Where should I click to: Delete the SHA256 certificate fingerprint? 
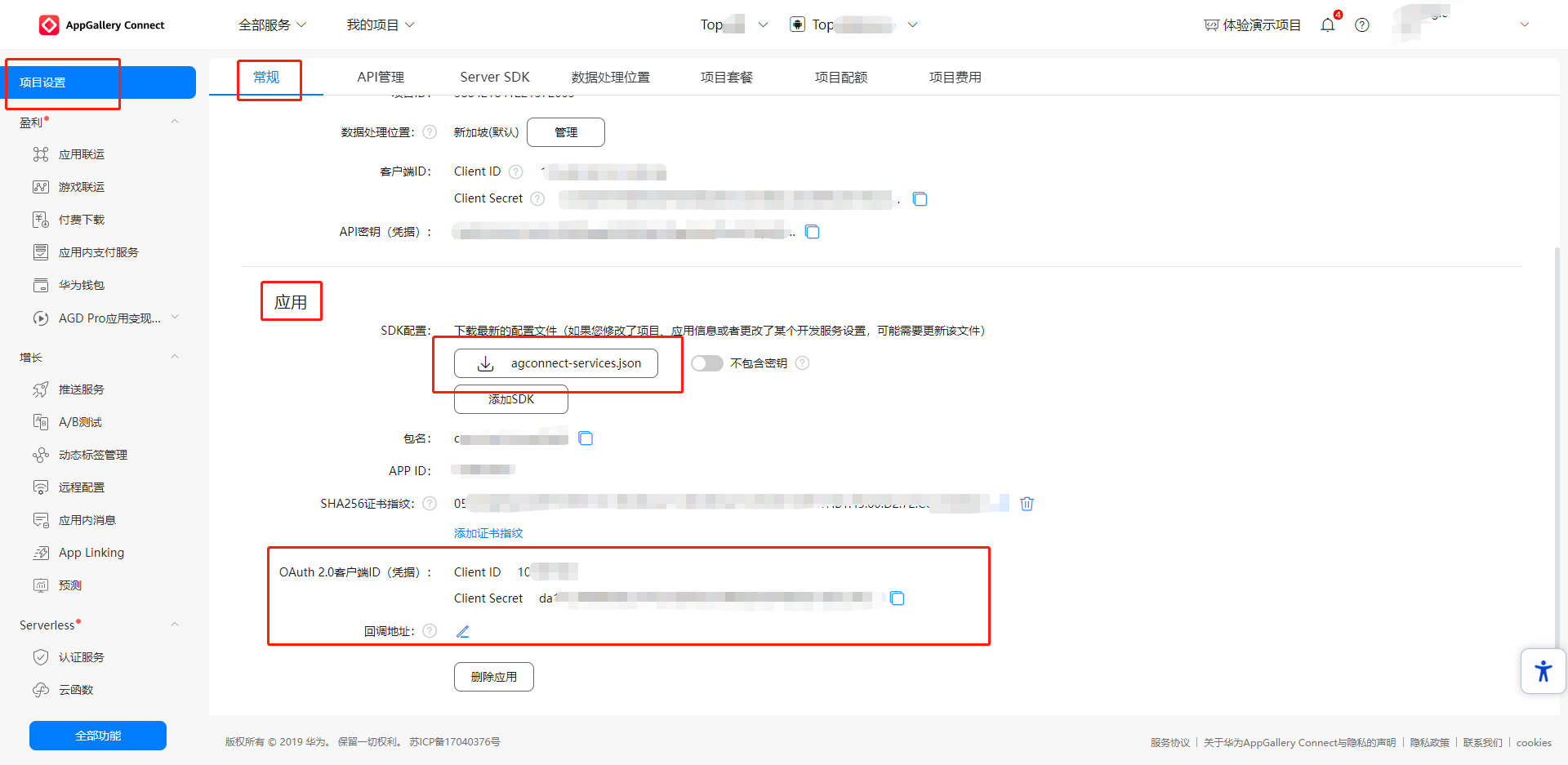click(x=1027, y=504)
